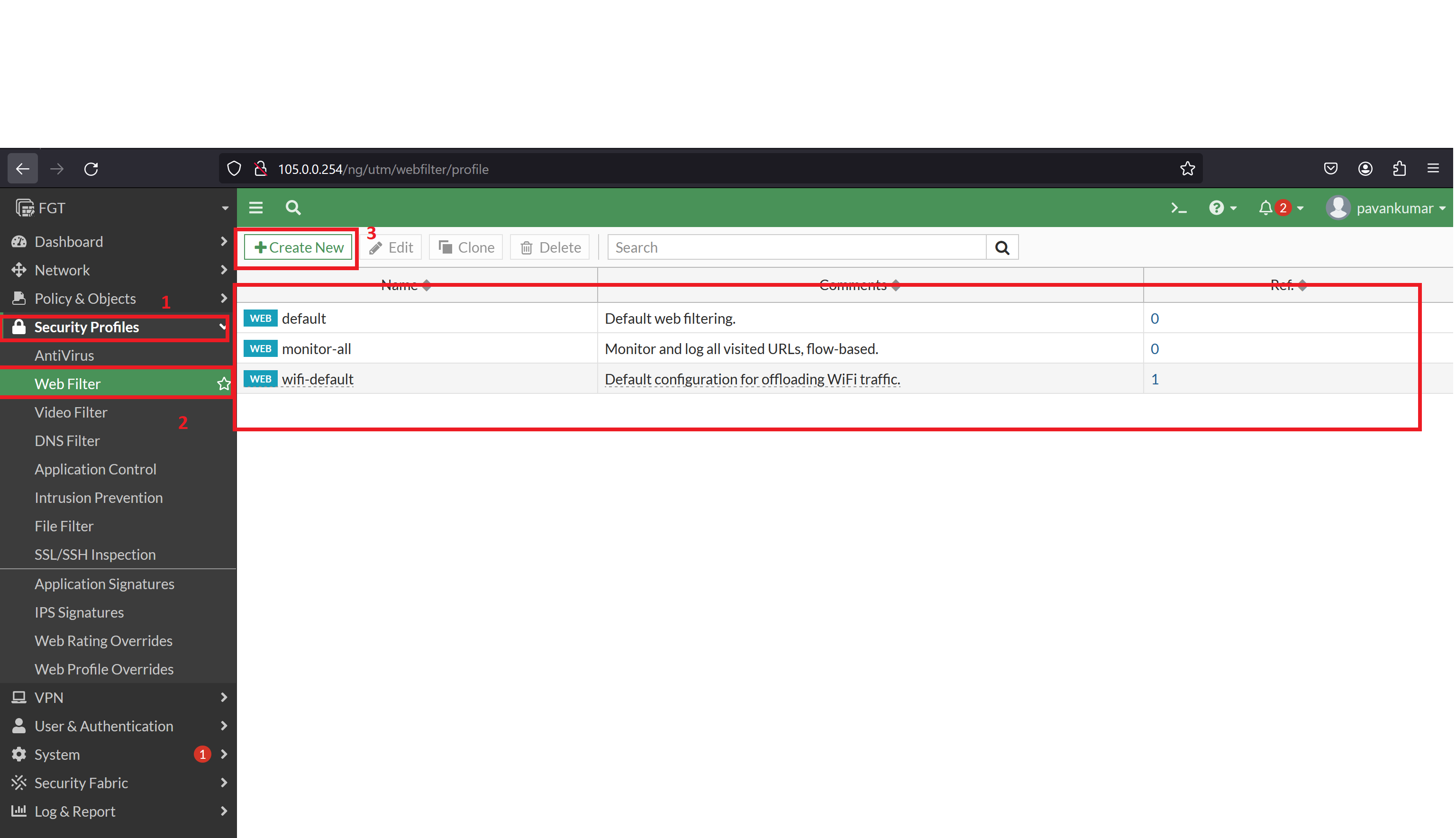Sort the table by the Comments column
1456x838 pixels.
pyautogui.click(x=857, y=284)
